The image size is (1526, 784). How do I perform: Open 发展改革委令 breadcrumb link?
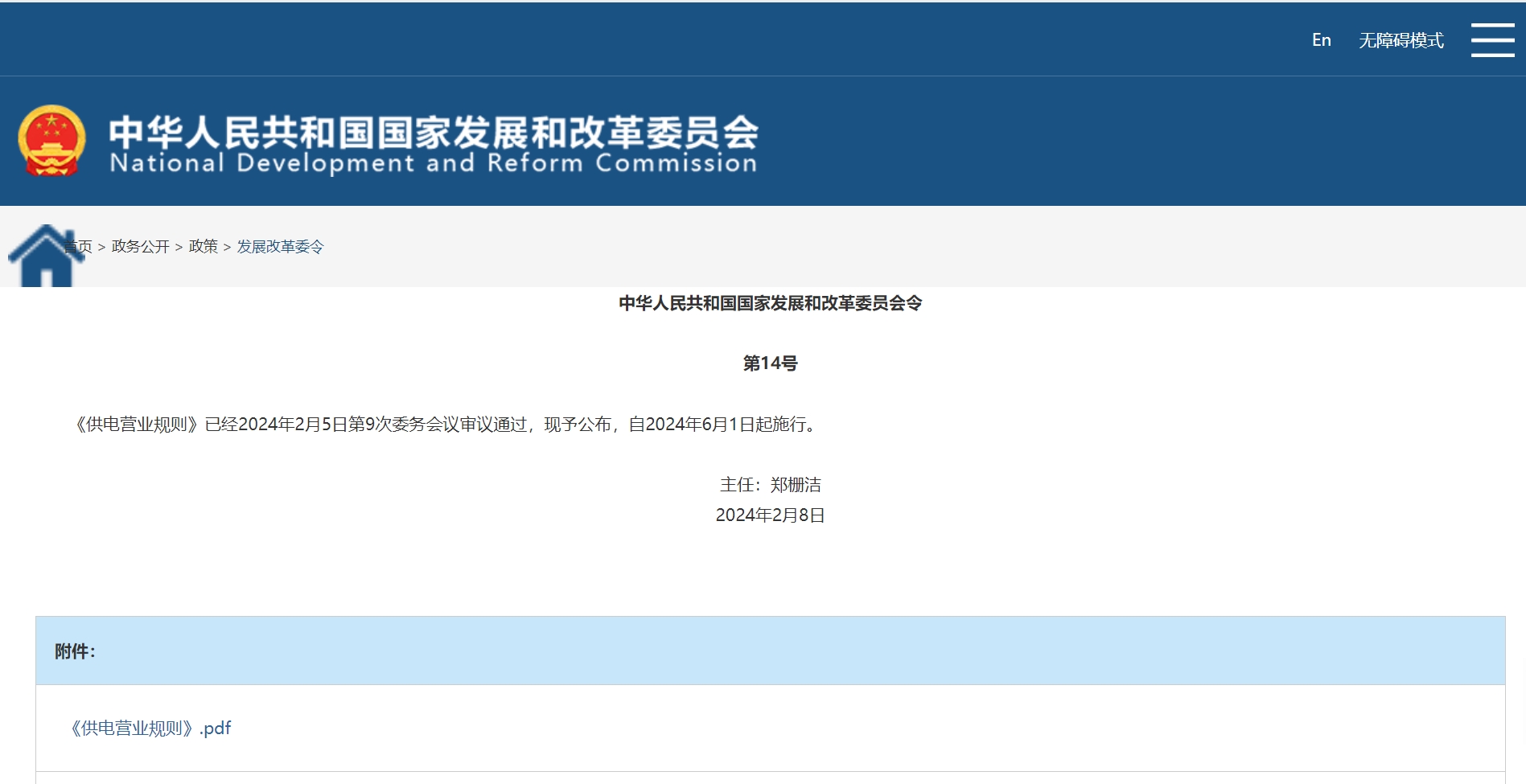click(x=280, y=247)
